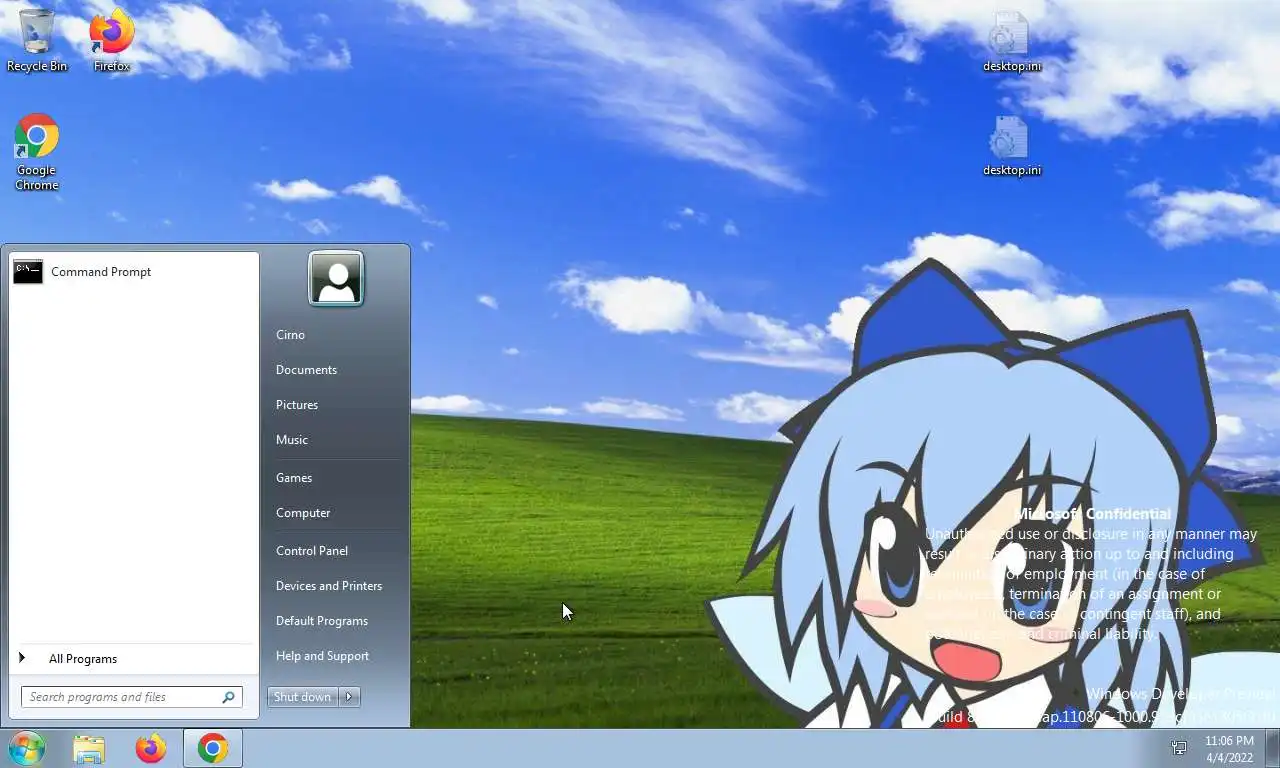Open the Google Chrome desktop shortcut

coord(37,151)
